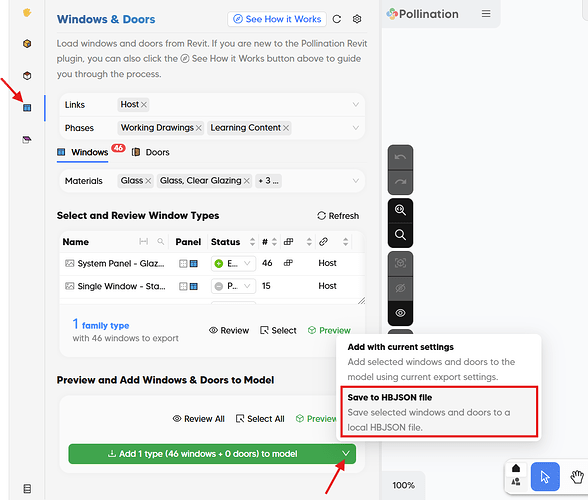The height and width of the screenshot is (500, 588).
Task: Expand the green Add to model options arrow
Action: coord(346,453)
